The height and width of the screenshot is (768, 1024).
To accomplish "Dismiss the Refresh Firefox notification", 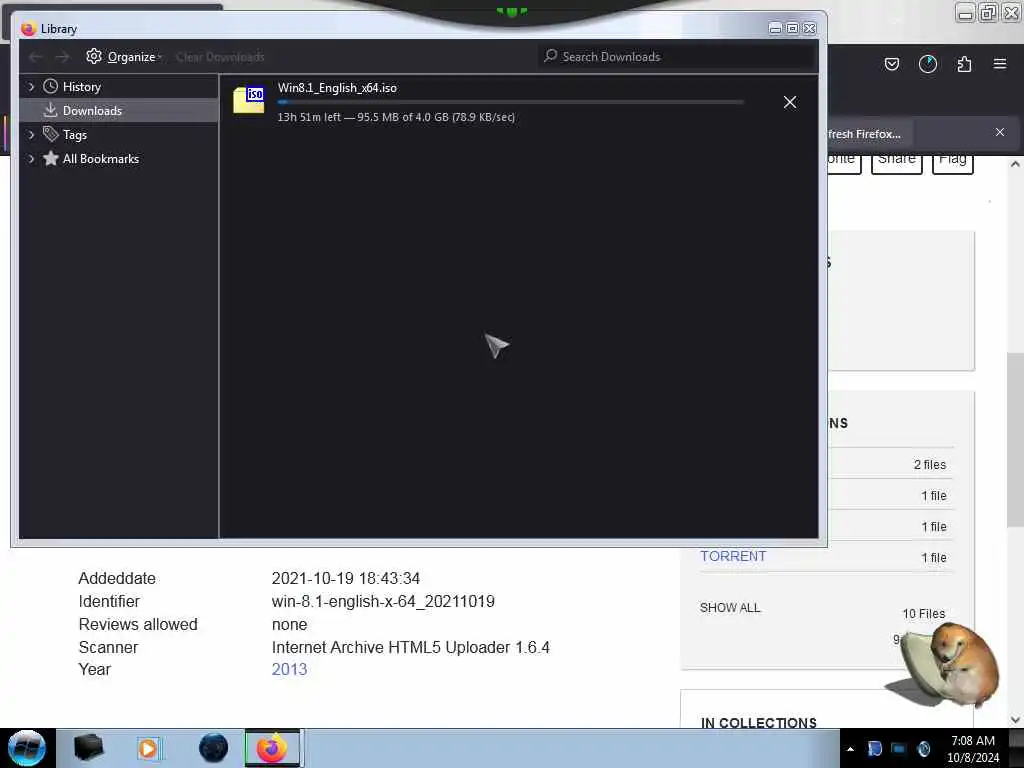I will (1000, 132).
